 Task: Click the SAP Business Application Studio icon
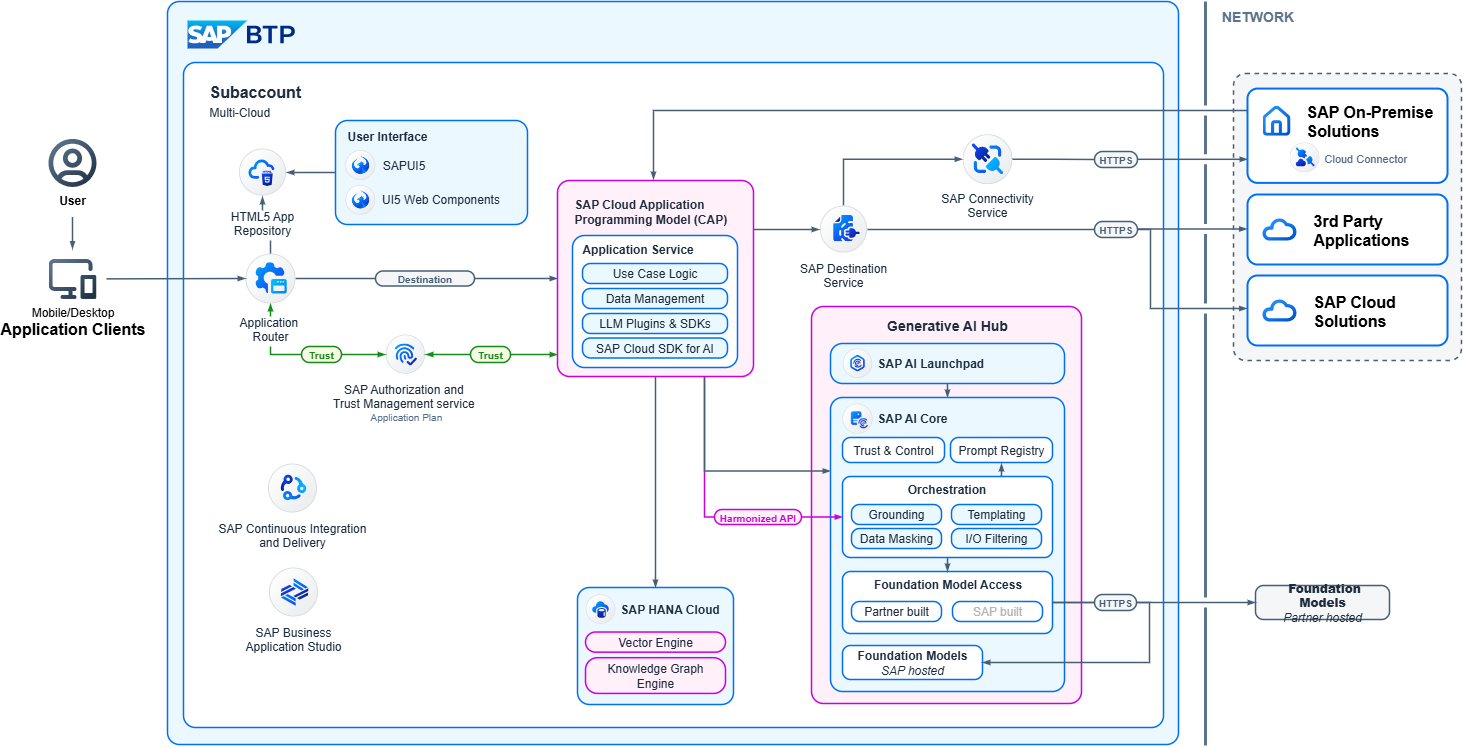[293, 593]
